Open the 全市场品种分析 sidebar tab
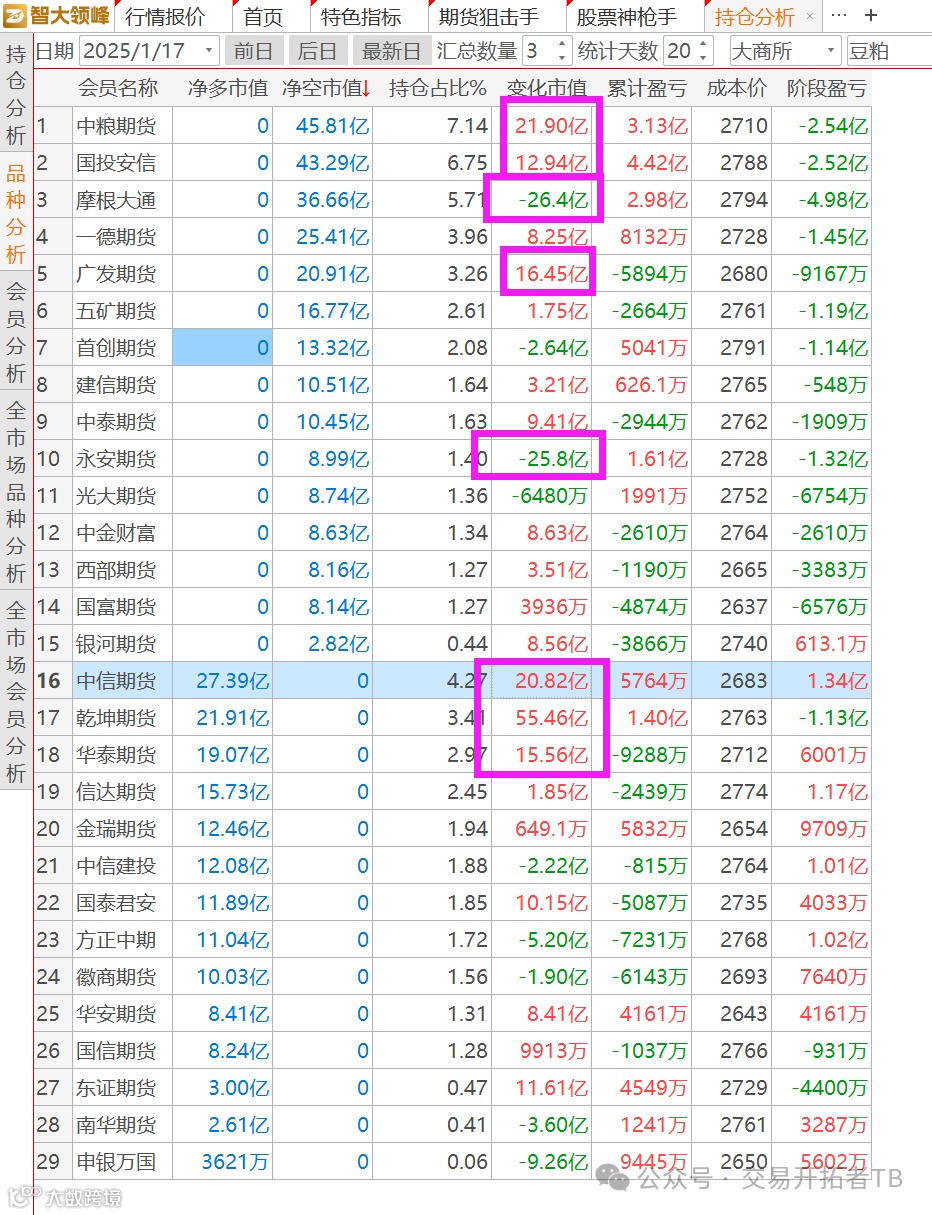Viewport: 932px width, 1215px height. 16,492
